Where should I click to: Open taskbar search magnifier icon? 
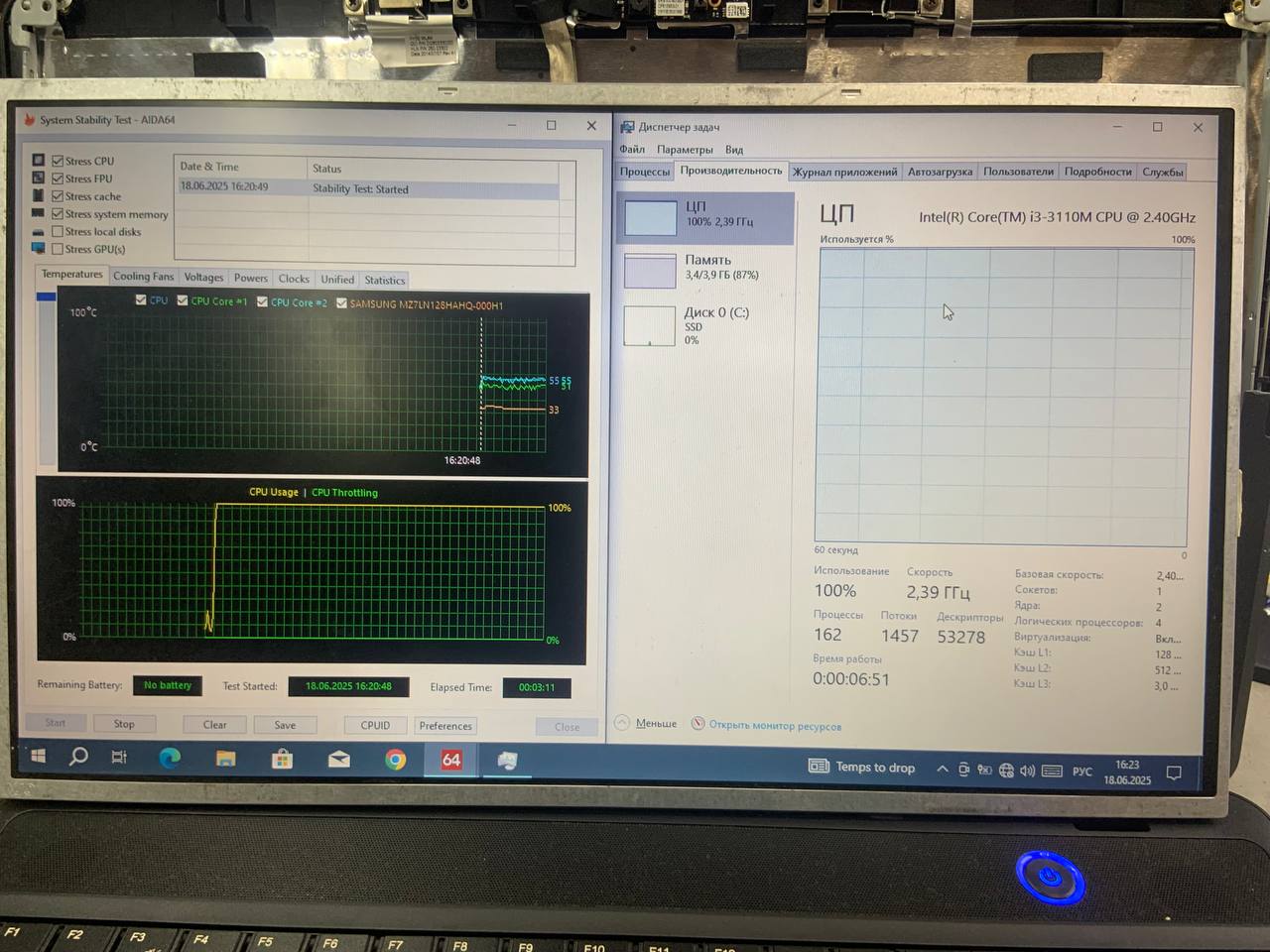coord(78,757)
